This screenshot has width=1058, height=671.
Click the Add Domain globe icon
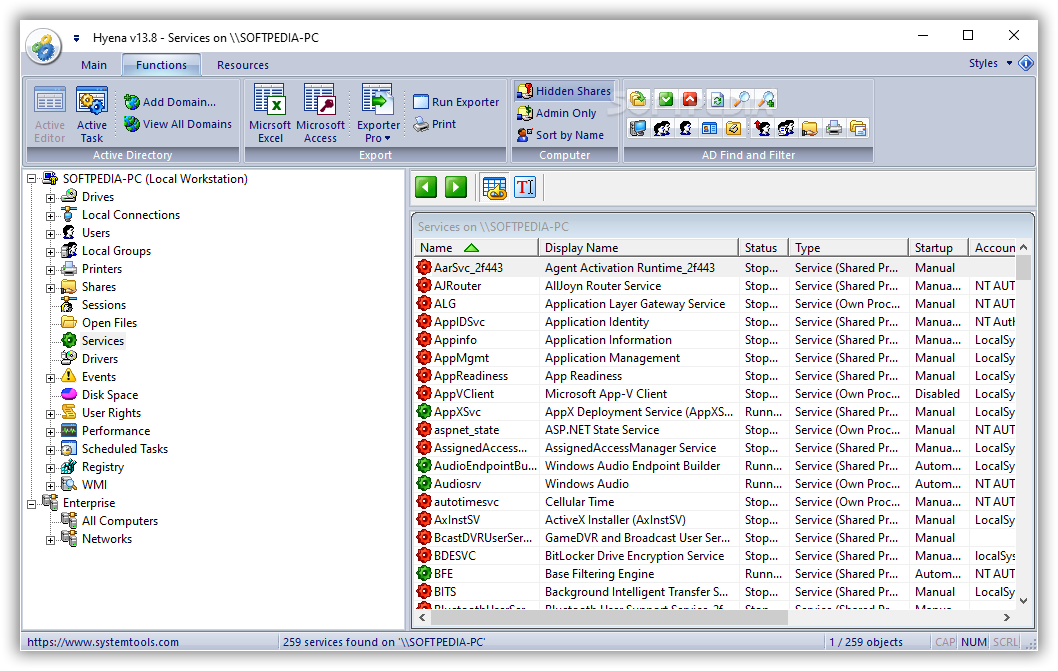point(132,102)
